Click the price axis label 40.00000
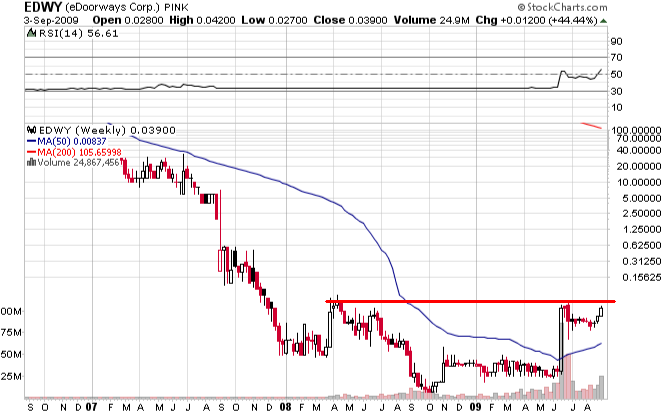This screenshot has width=668, height=411. (x=639, y=150)
